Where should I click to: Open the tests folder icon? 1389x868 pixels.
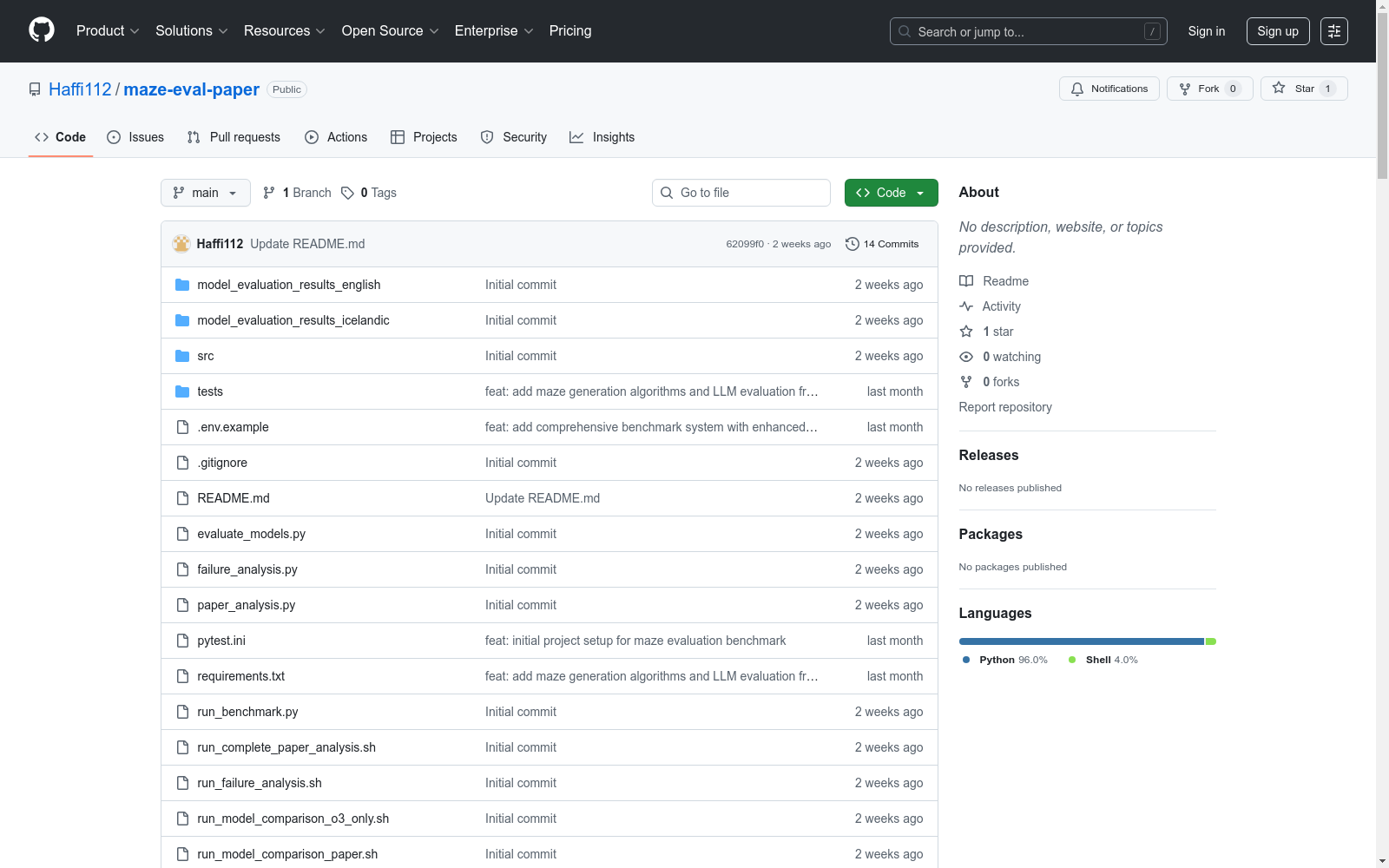182,391
